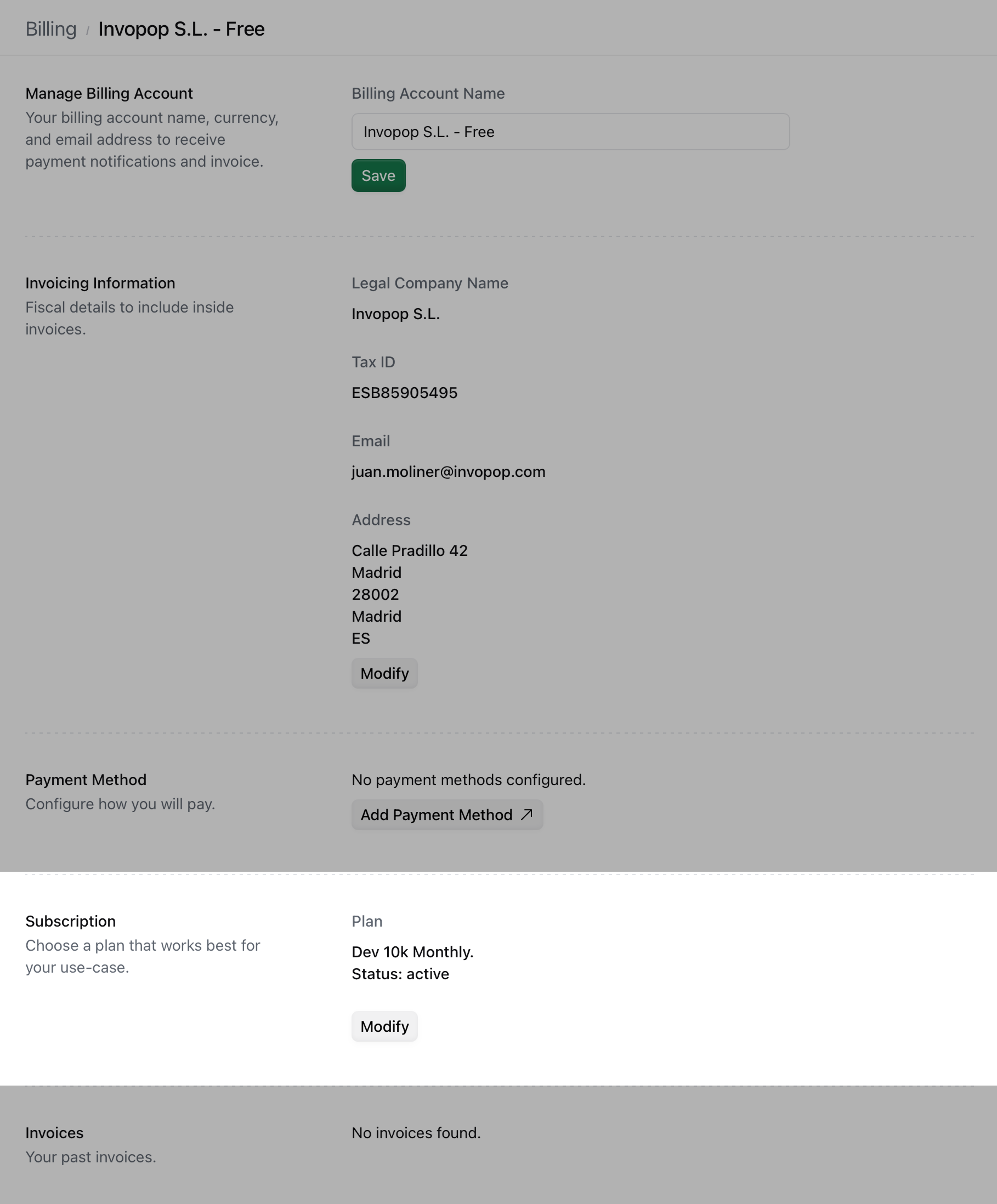997x1204 pixels.
Task: Open the Billing breadcrumb link
Action: 50,29
